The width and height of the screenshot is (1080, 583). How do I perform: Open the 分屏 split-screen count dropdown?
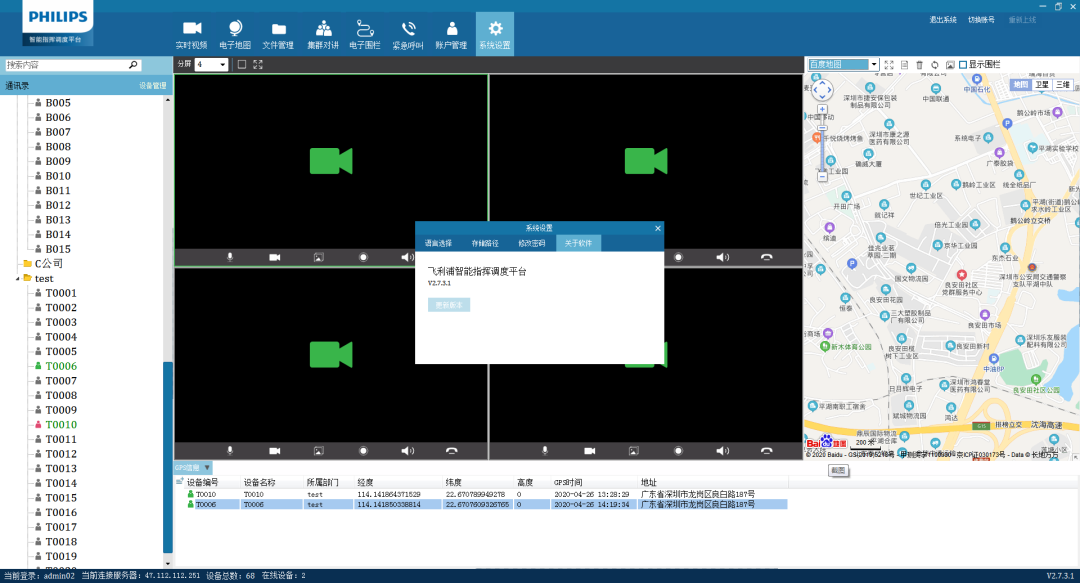pyautogui.click(x=222, y=65)
